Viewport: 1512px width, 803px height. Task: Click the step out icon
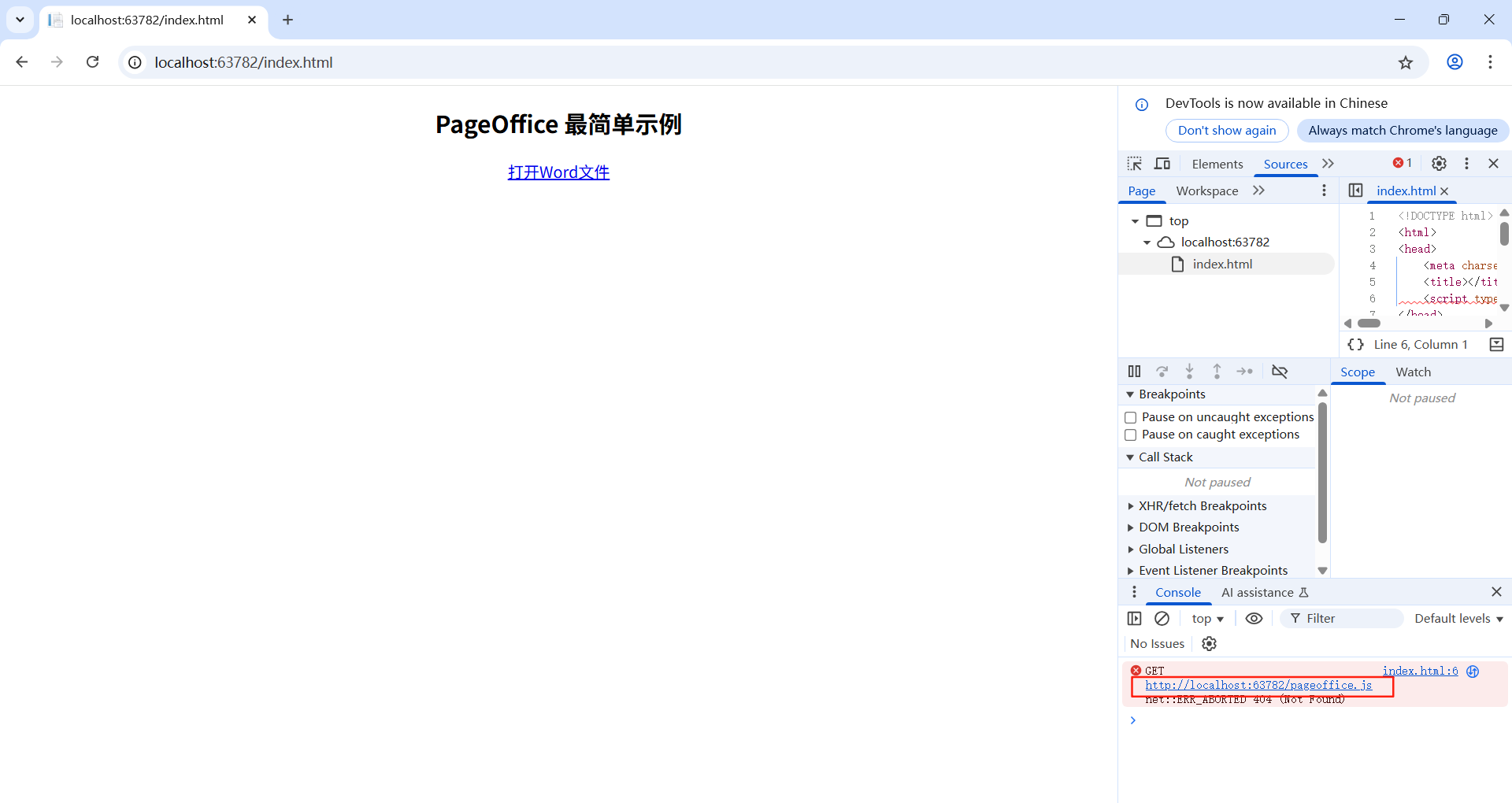coord(1217,372)
